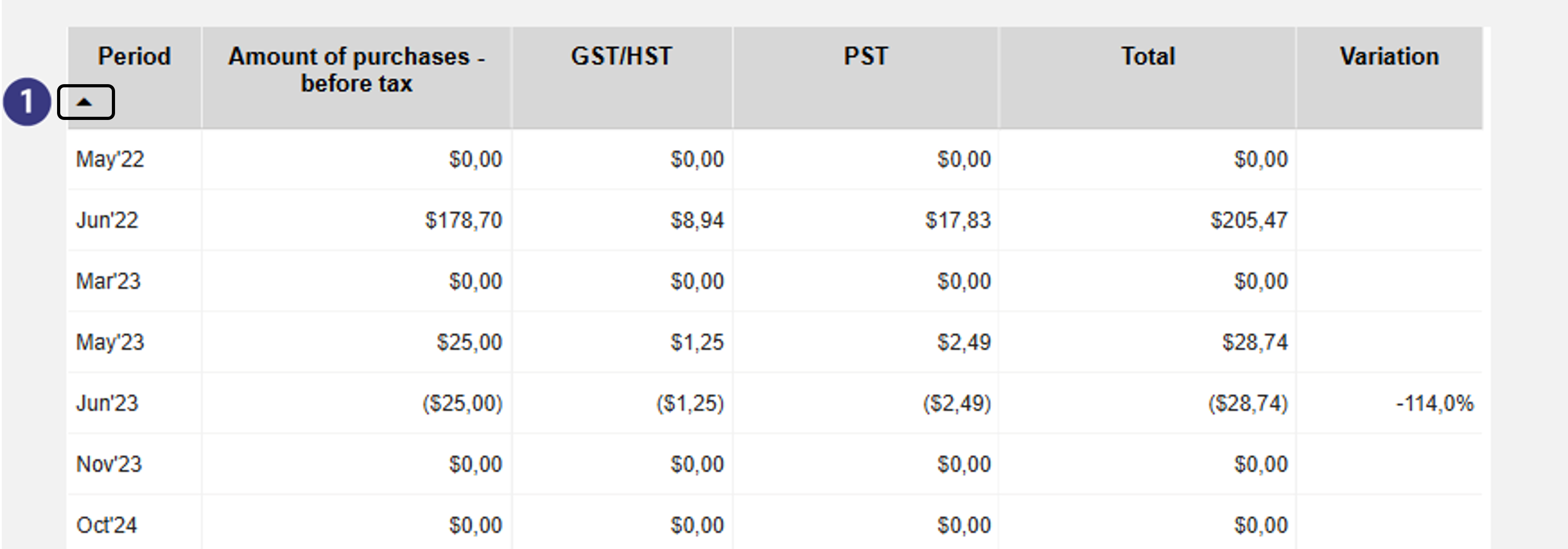This screenshot has width=1568, height=549.
Task: Select the May'22 period row
Action: [x=775, y=159]
